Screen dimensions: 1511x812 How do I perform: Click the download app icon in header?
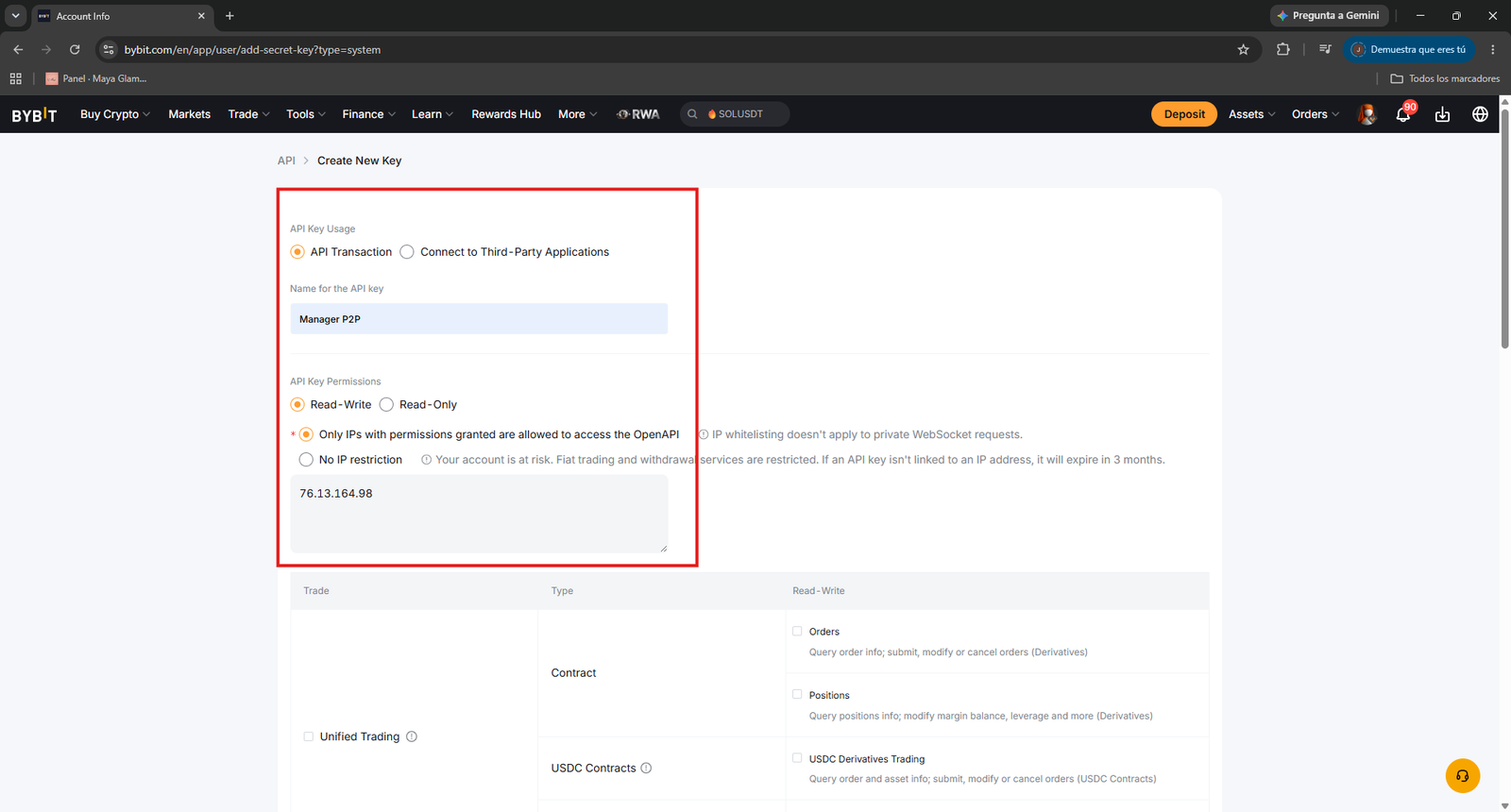click(1442, 114)
